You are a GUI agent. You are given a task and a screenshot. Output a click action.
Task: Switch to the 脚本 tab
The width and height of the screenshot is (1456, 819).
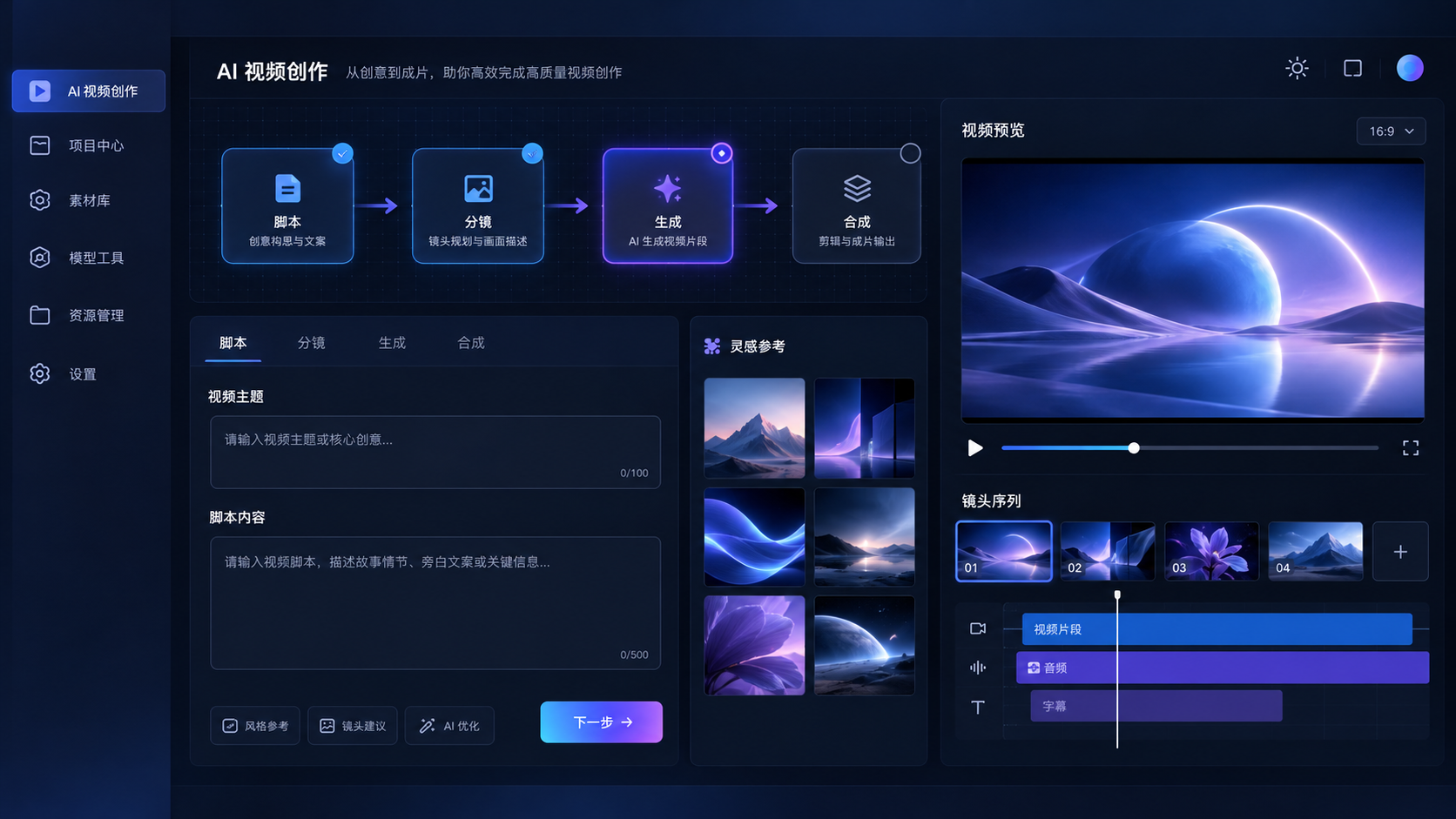(x=233, y=343)
